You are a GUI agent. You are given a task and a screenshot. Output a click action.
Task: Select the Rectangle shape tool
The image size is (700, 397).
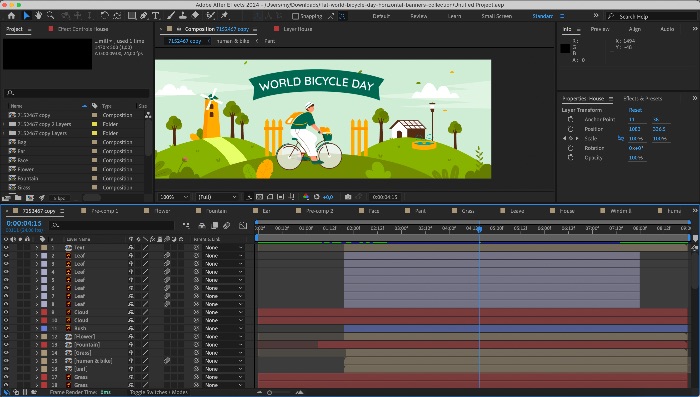(132, 16)
